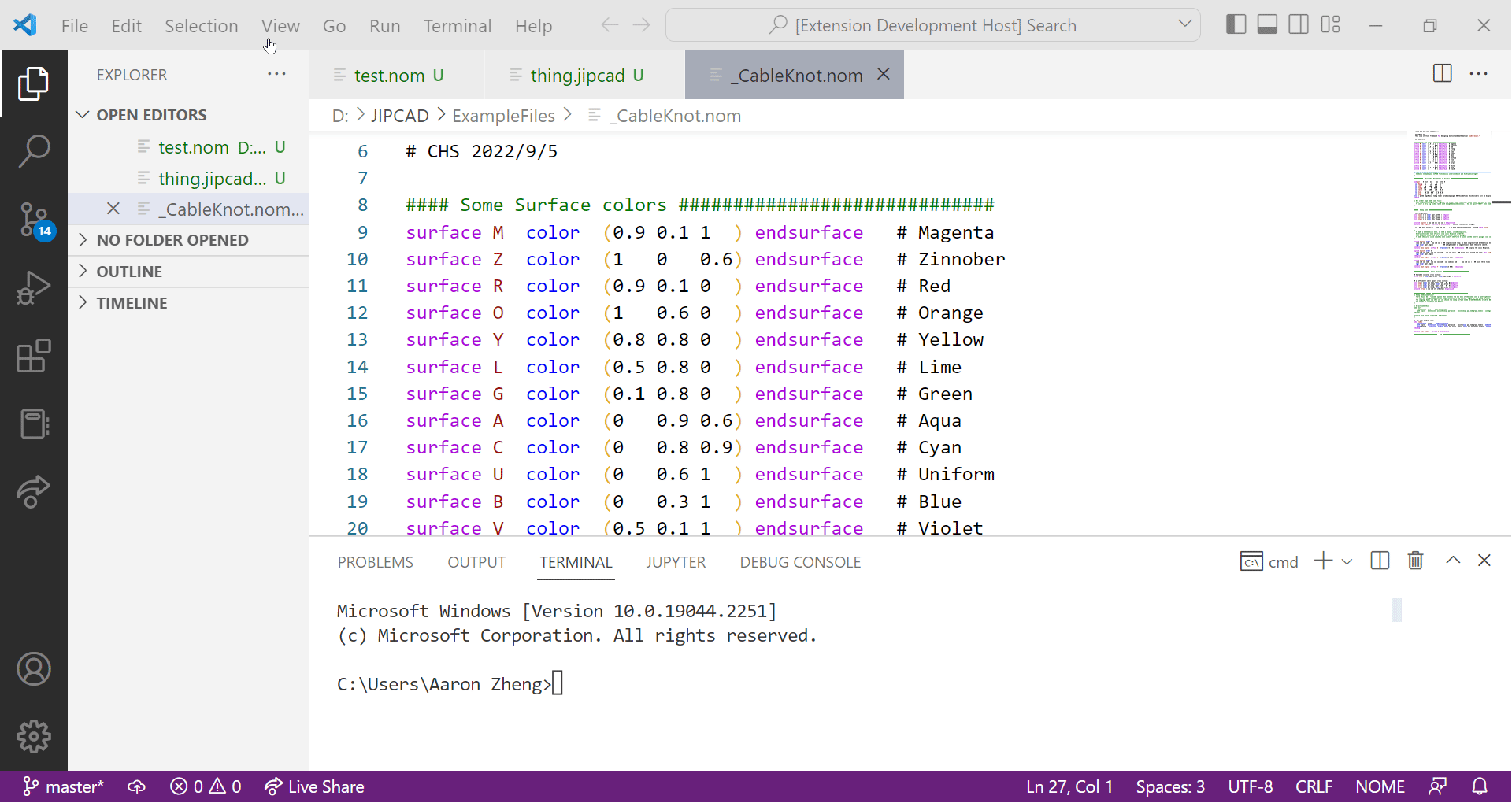
Task: Select test.nom in Open Editors
Action: [x=188, y=147]
